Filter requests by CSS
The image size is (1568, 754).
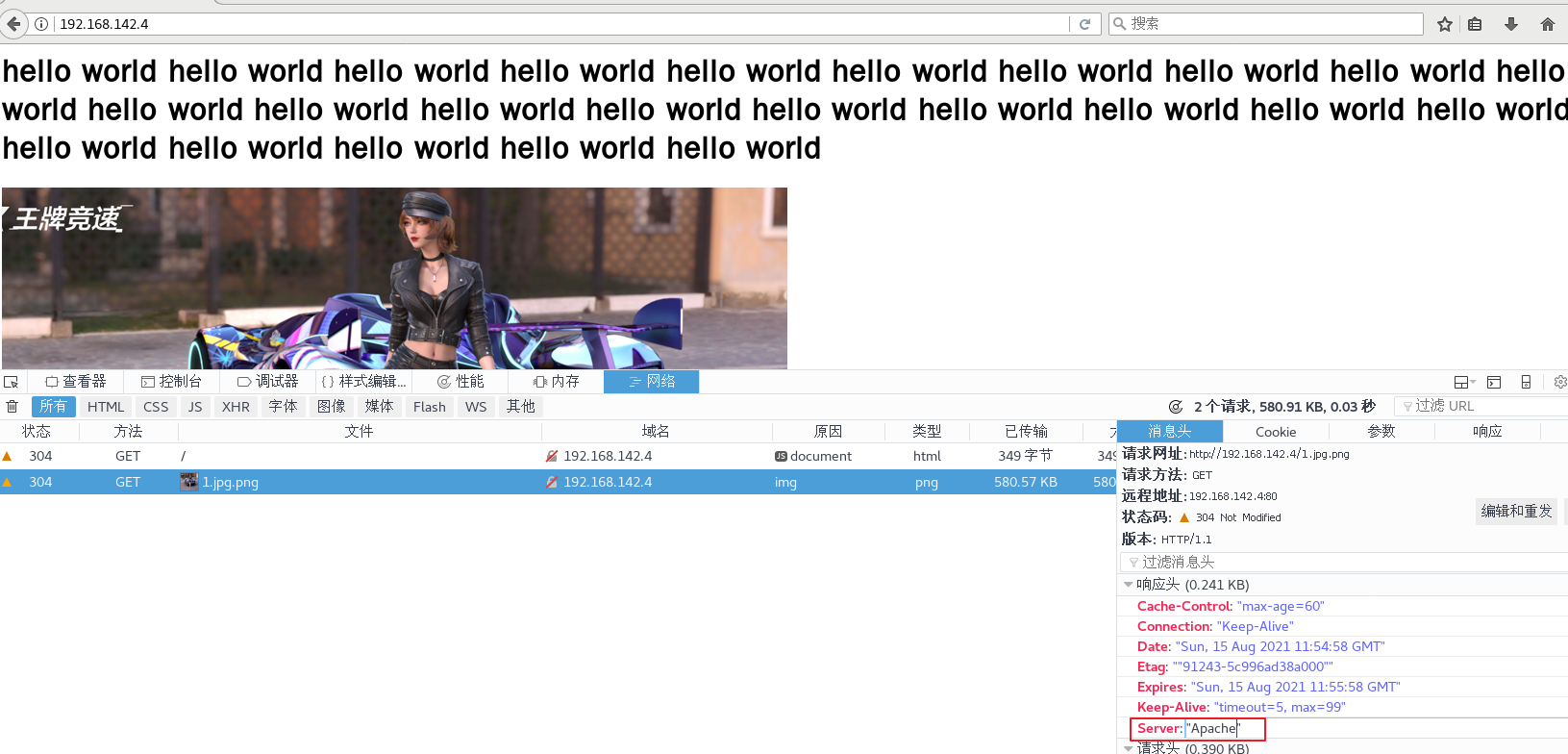[156, 407]
